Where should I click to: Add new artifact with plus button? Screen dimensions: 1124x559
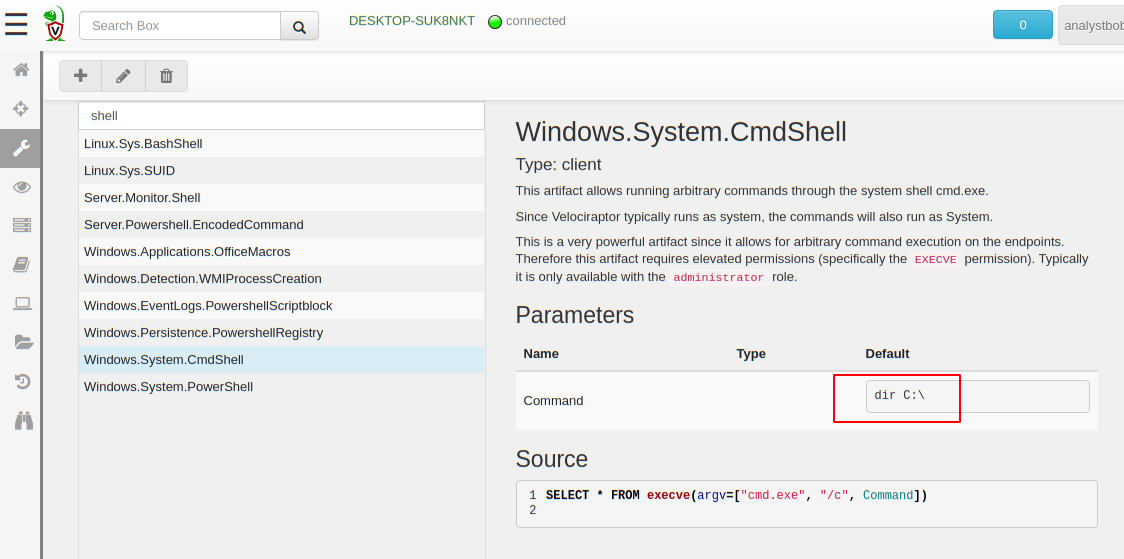80,76
